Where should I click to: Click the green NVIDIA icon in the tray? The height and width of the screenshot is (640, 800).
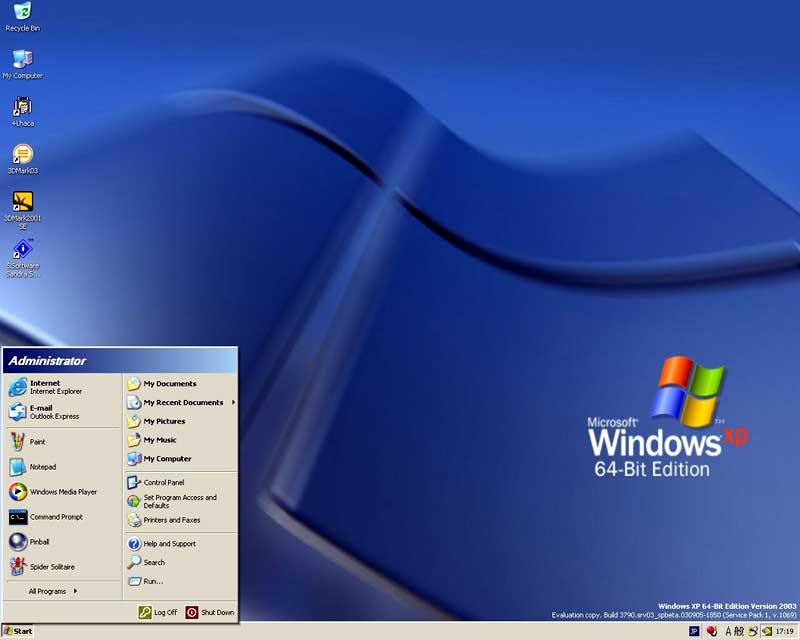pos(767,631)
